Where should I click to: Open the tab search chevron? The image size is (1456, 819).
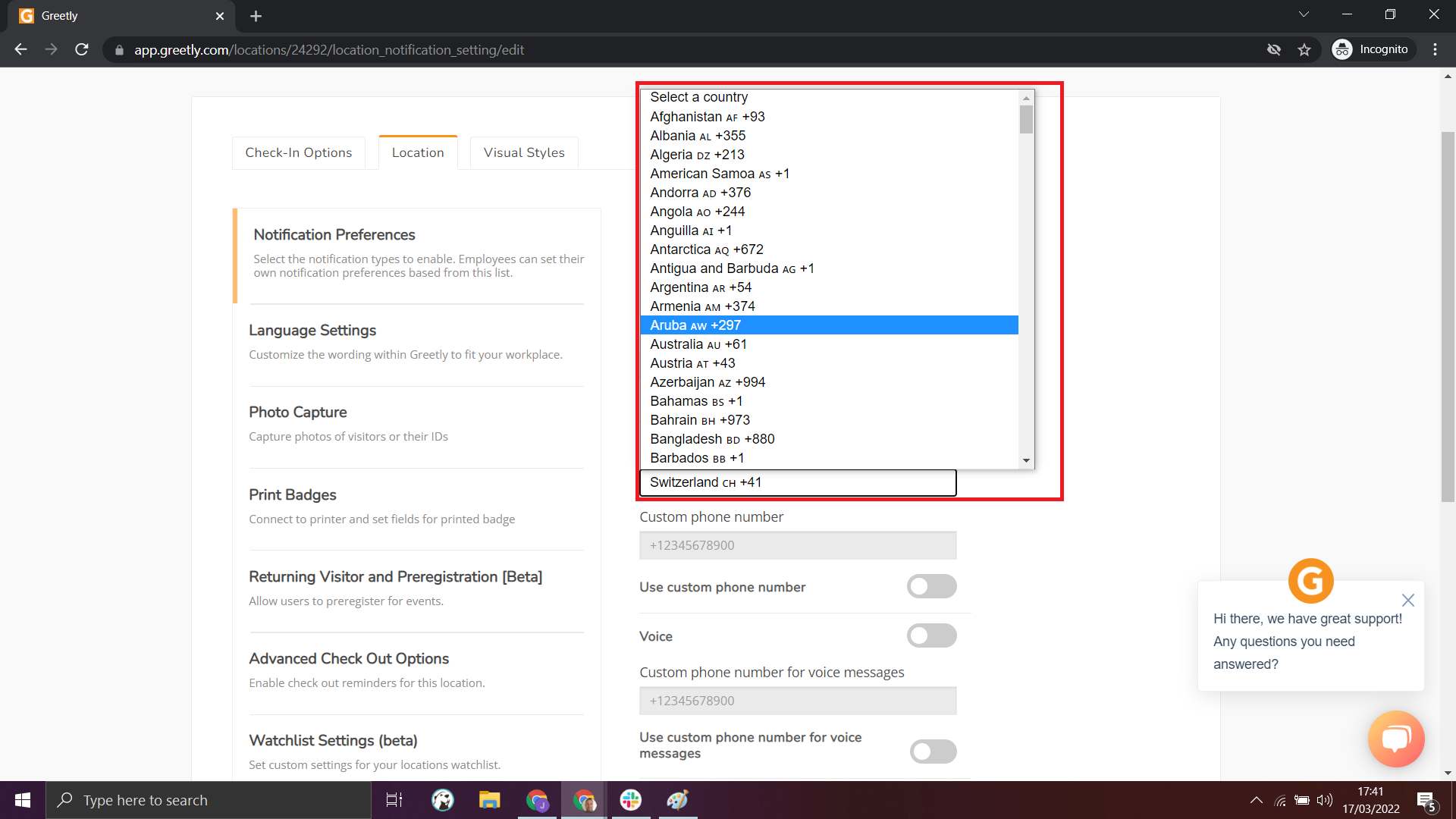point(1304,14)
